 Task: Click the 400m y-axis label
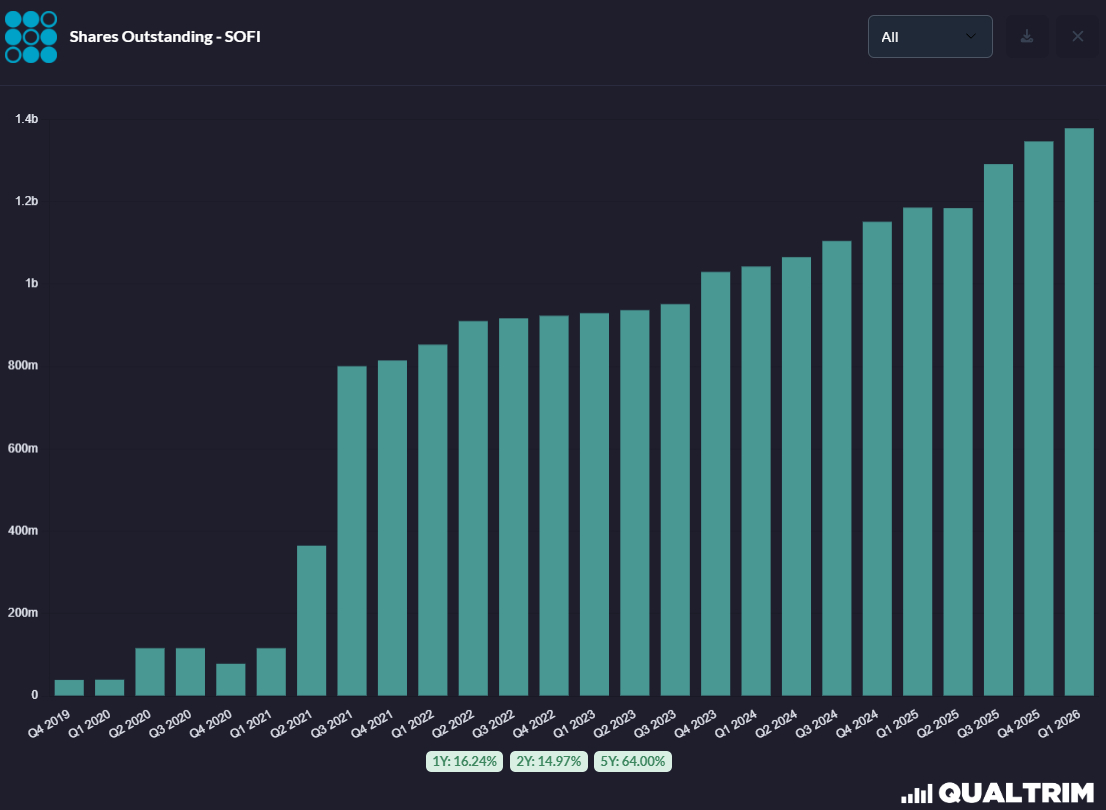pos(23,530)
